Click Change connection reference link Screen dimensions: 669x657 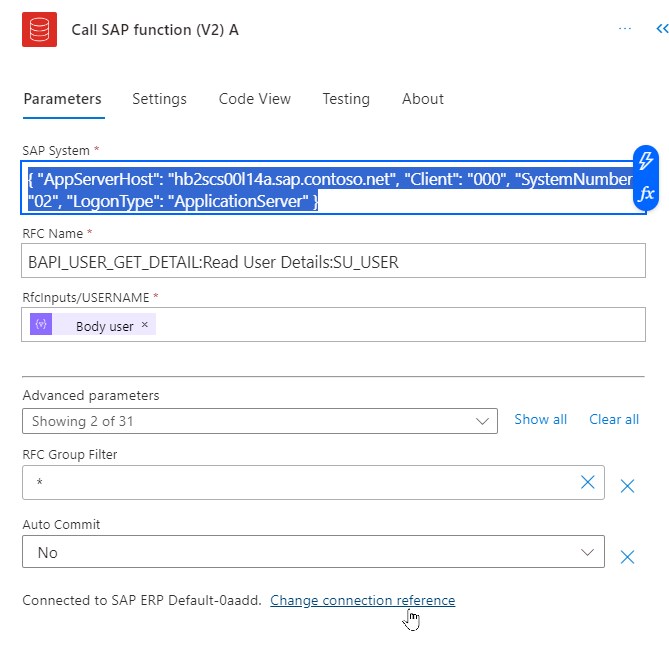[x=363, y=600]
